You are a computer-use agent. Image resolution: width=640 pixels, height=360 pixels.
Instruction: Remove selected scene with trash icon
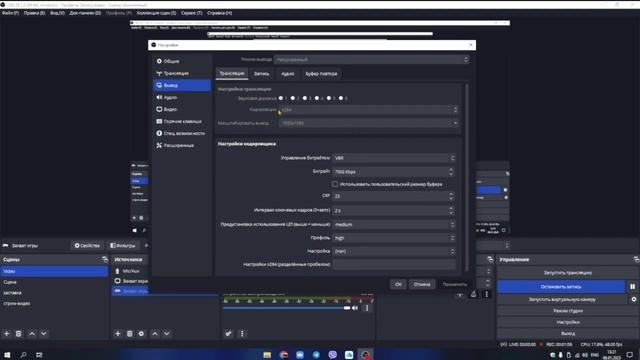(19, 333)
